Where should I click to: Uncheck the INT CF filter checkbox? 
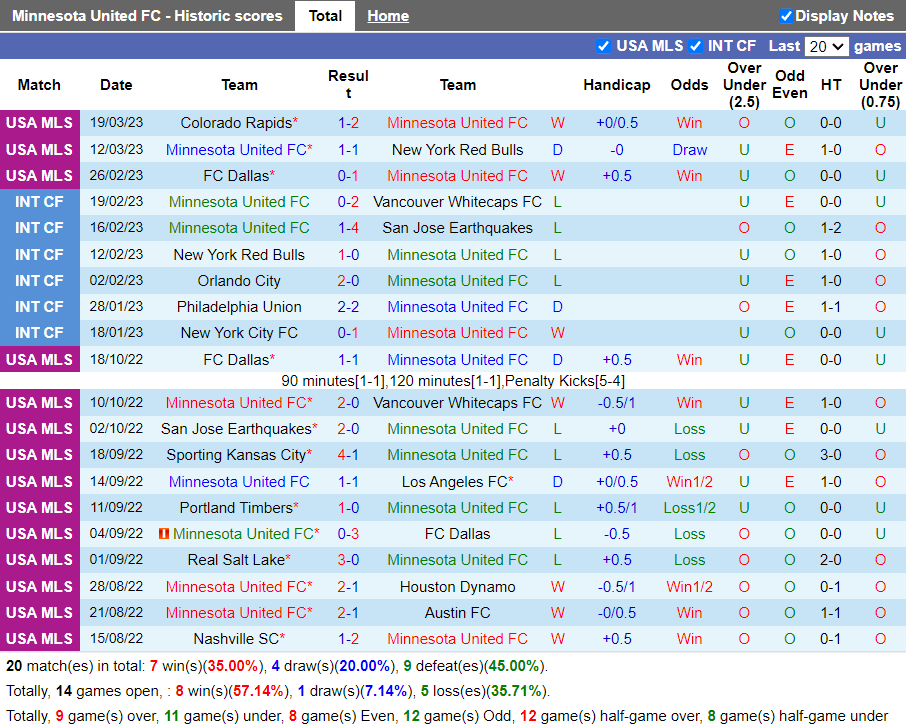point(695,46)
